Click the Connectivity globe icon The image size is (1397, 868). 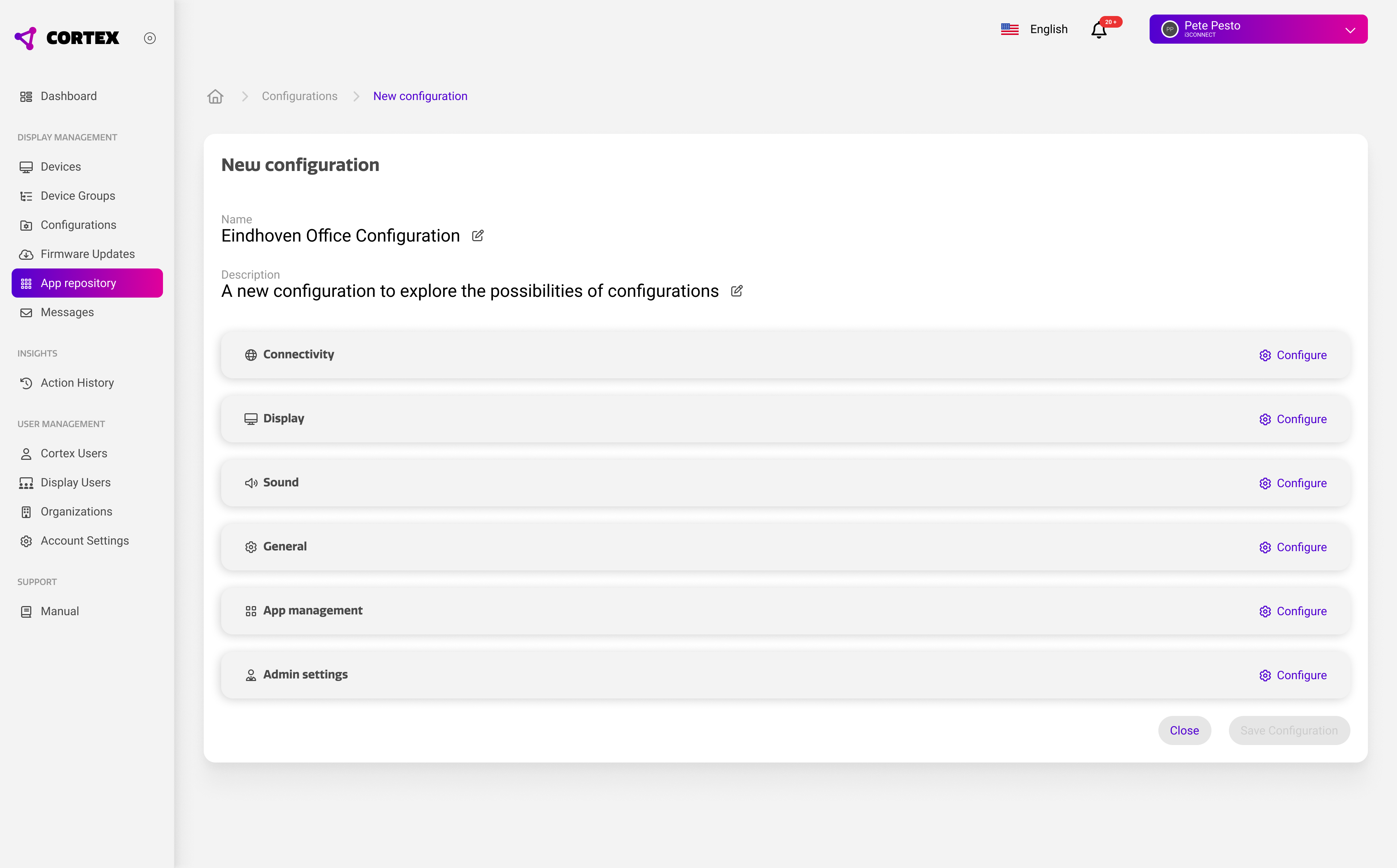tap(251, 355)
